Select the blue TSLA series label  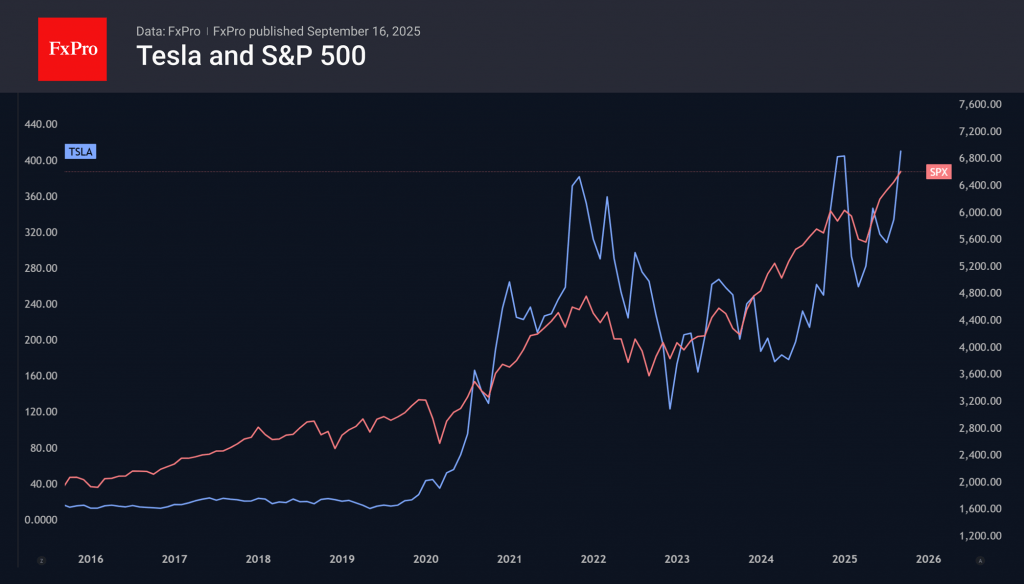(79, 152)
